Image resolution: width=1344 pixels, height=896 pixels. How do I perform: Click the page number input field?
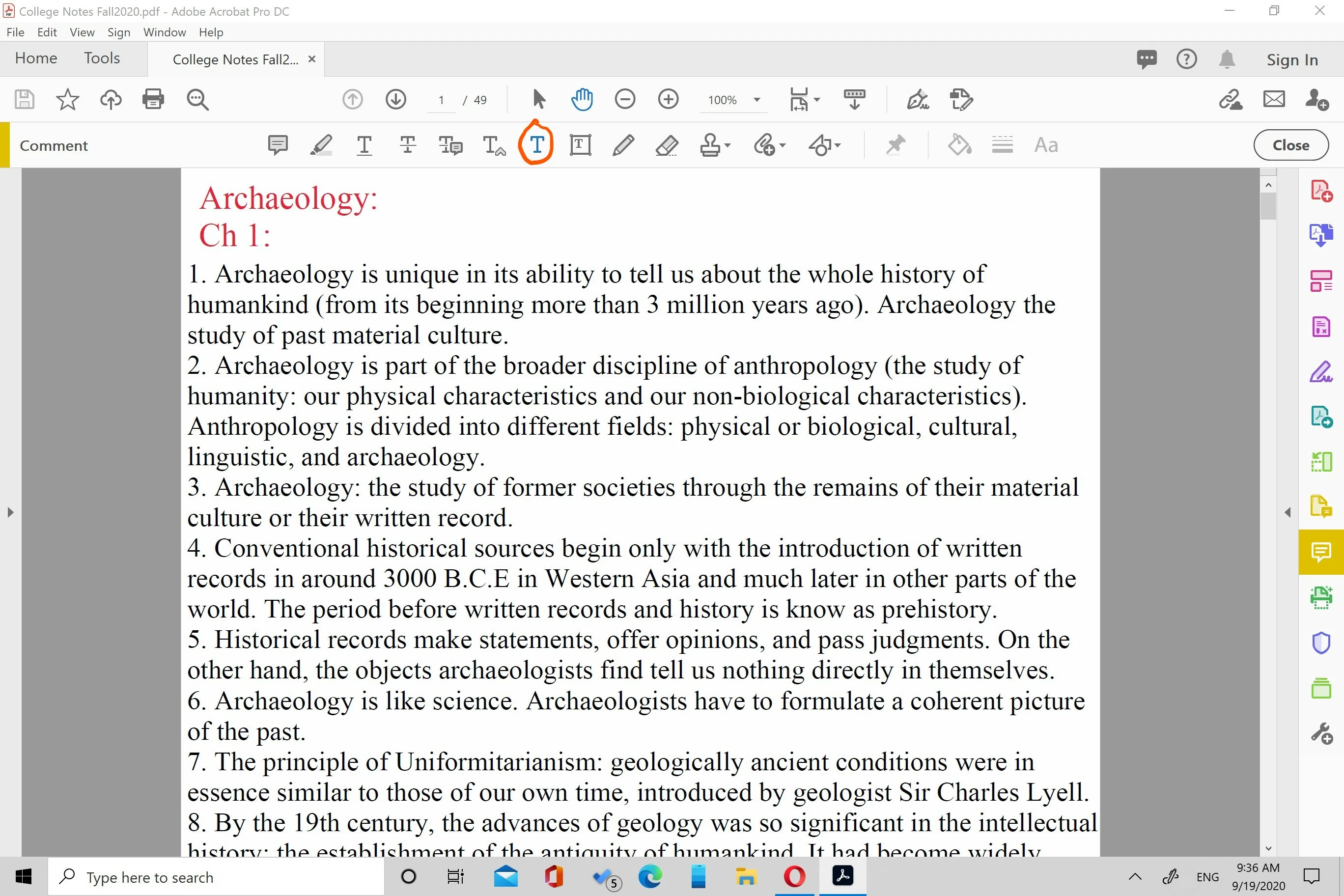[x=441, y=100]
